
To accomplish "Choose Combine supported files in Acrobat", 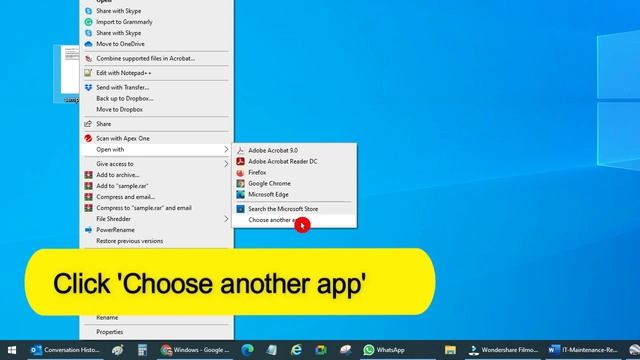I will coord(157,58).
